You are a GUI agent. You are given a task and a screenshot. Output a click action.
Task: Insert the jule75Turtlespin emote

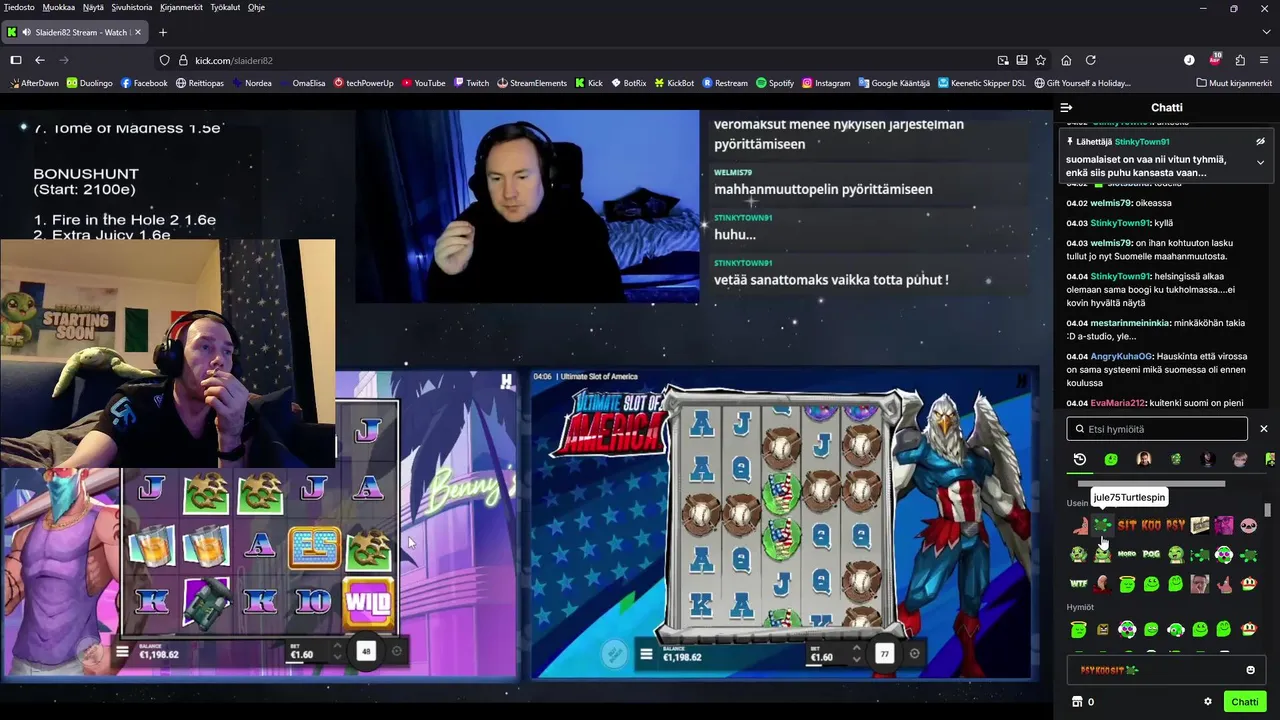pos(1102,525)
